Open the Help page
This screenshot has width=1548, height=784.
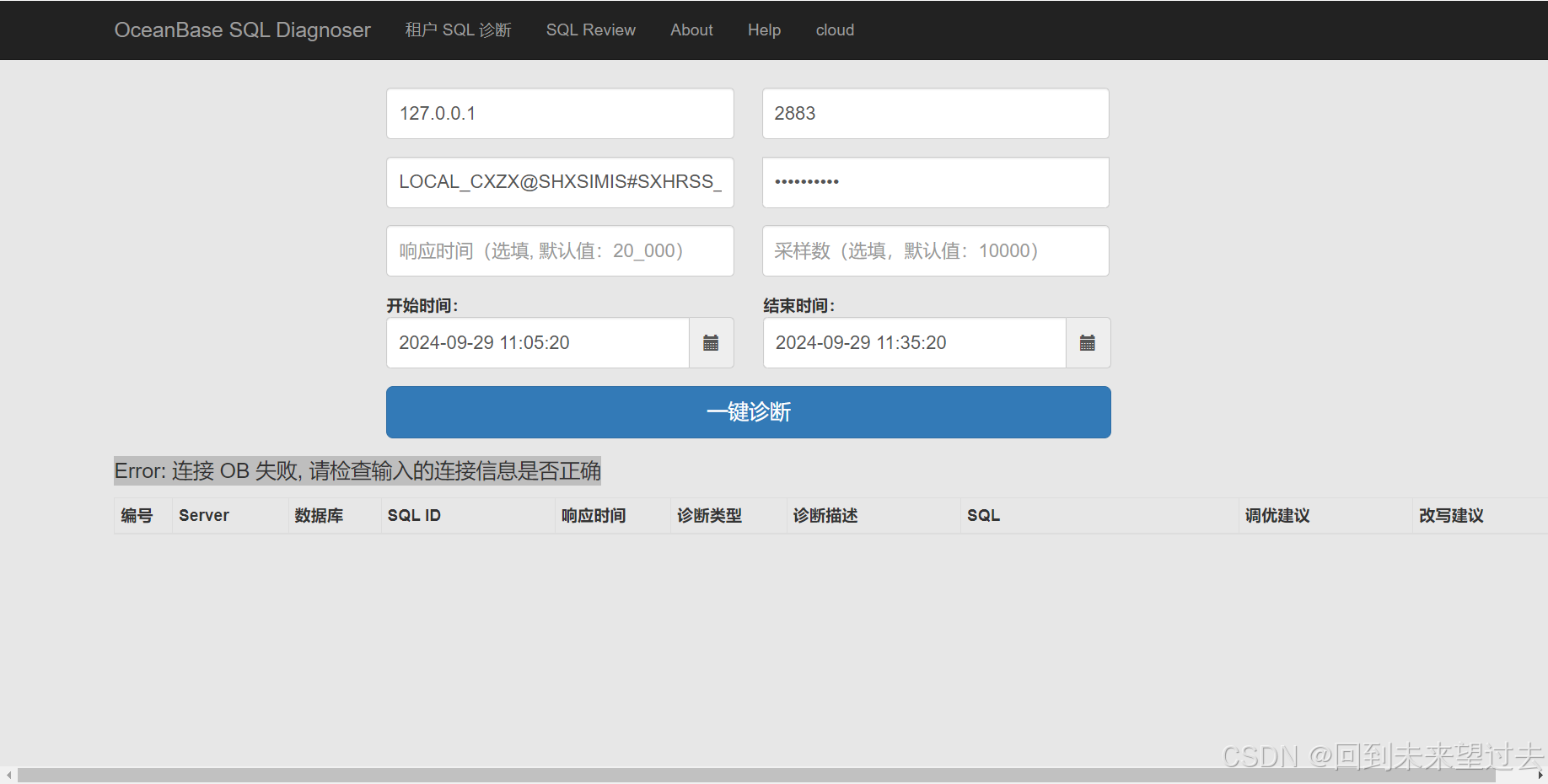pos(764,30)
